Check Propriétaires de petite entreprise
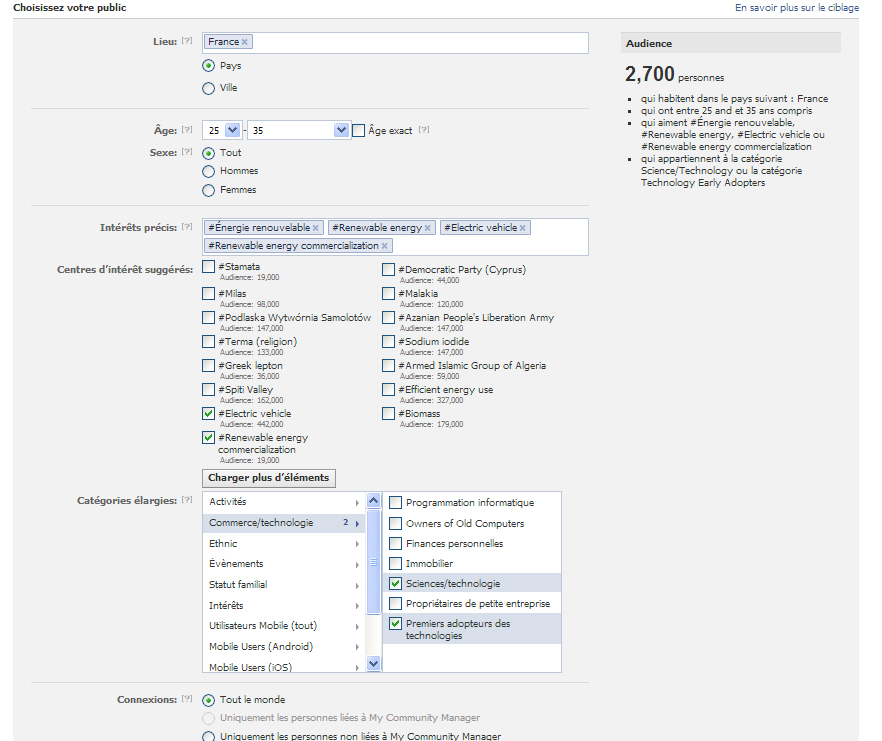The image size is (882, 741). 396,604
